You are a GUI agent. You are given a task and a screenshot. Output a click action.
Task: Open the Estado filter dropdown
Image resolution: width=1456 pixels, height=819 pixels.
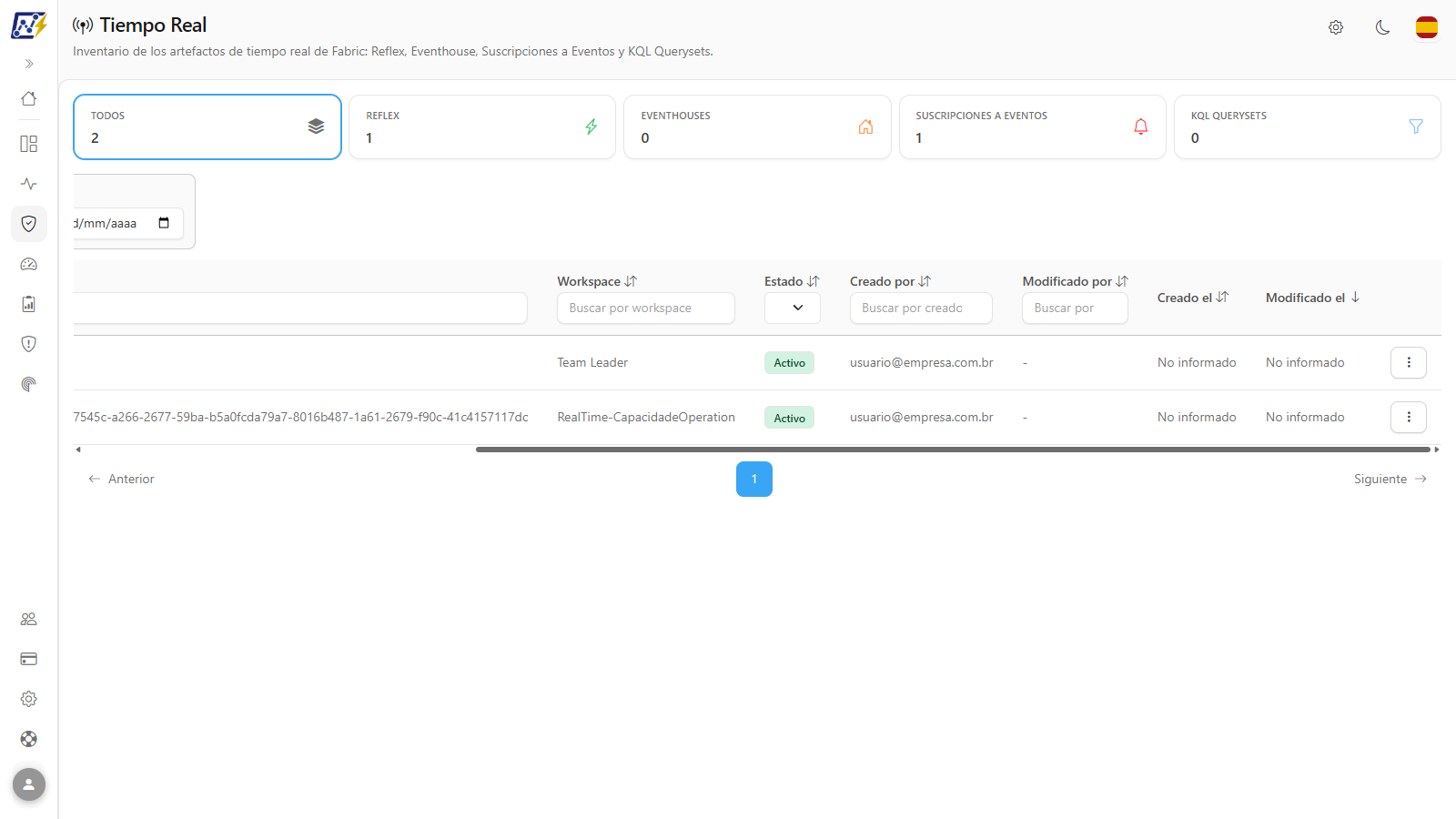[x=793, y=308]
